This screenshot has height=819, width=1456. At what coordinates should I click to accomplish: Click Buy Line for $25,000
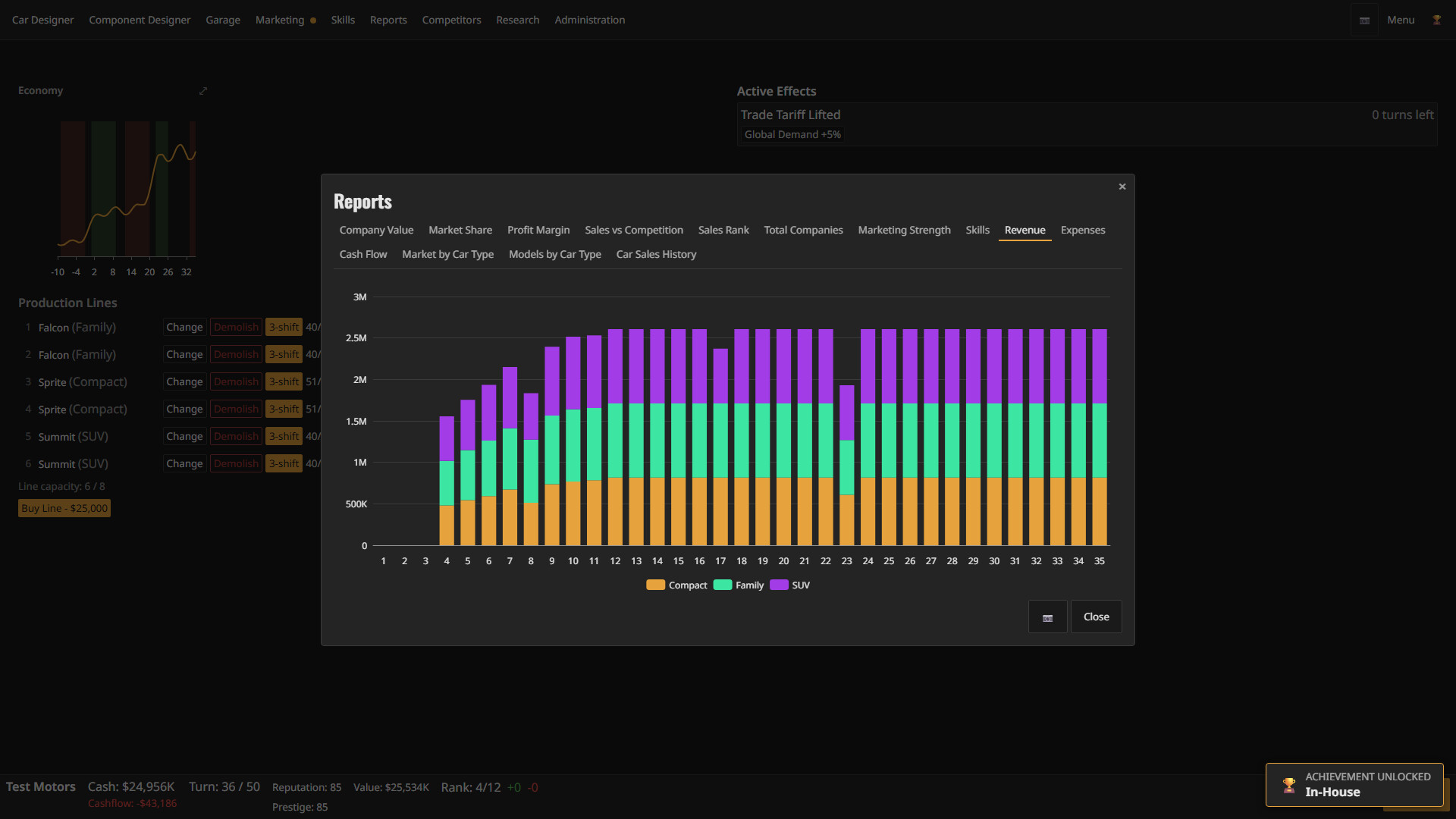click(x=64, y=509)
